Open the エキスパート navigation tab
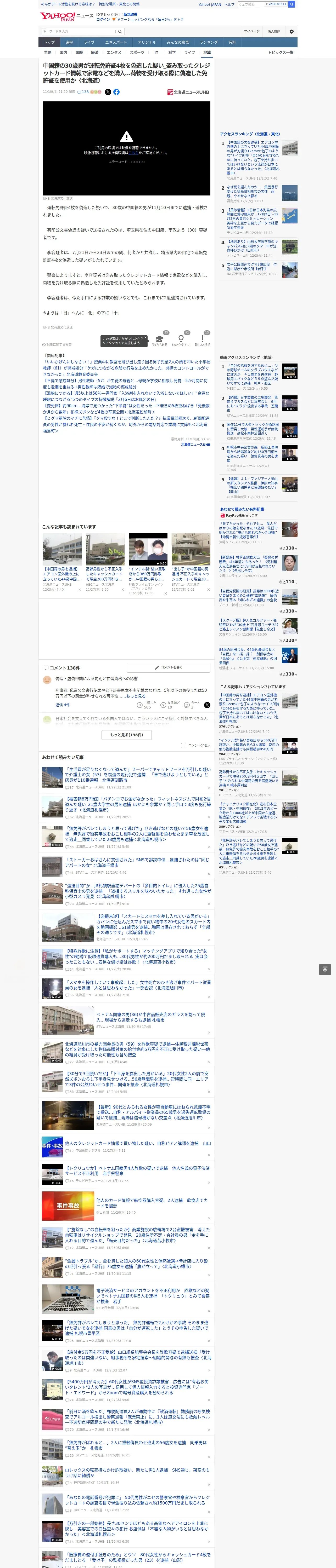Screen dimensions: 336x1568 click(x=116, y=42)
